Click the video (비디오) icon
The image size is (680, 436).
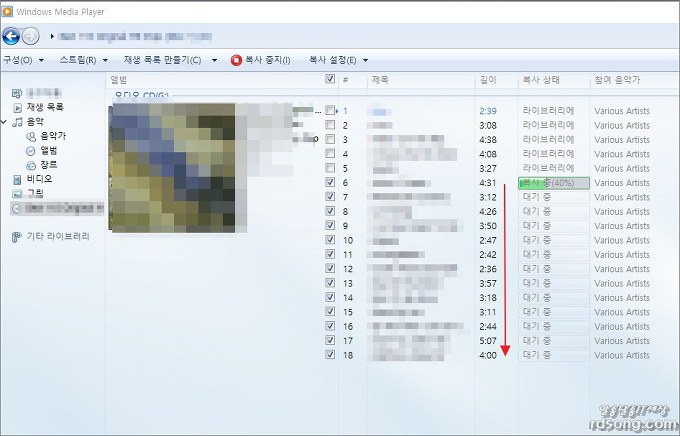[17, 179]
